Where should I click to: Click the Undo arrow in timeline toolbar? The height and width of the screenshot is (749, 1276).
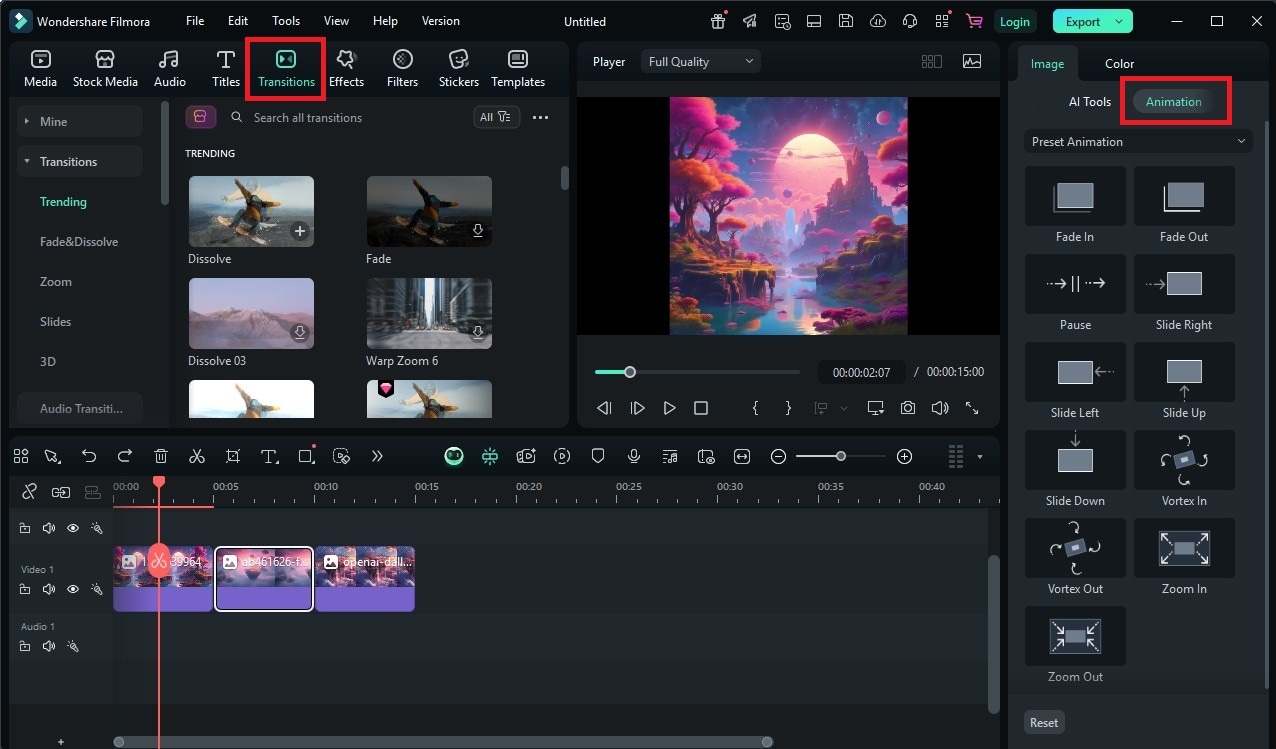click(x=89, y=456)
